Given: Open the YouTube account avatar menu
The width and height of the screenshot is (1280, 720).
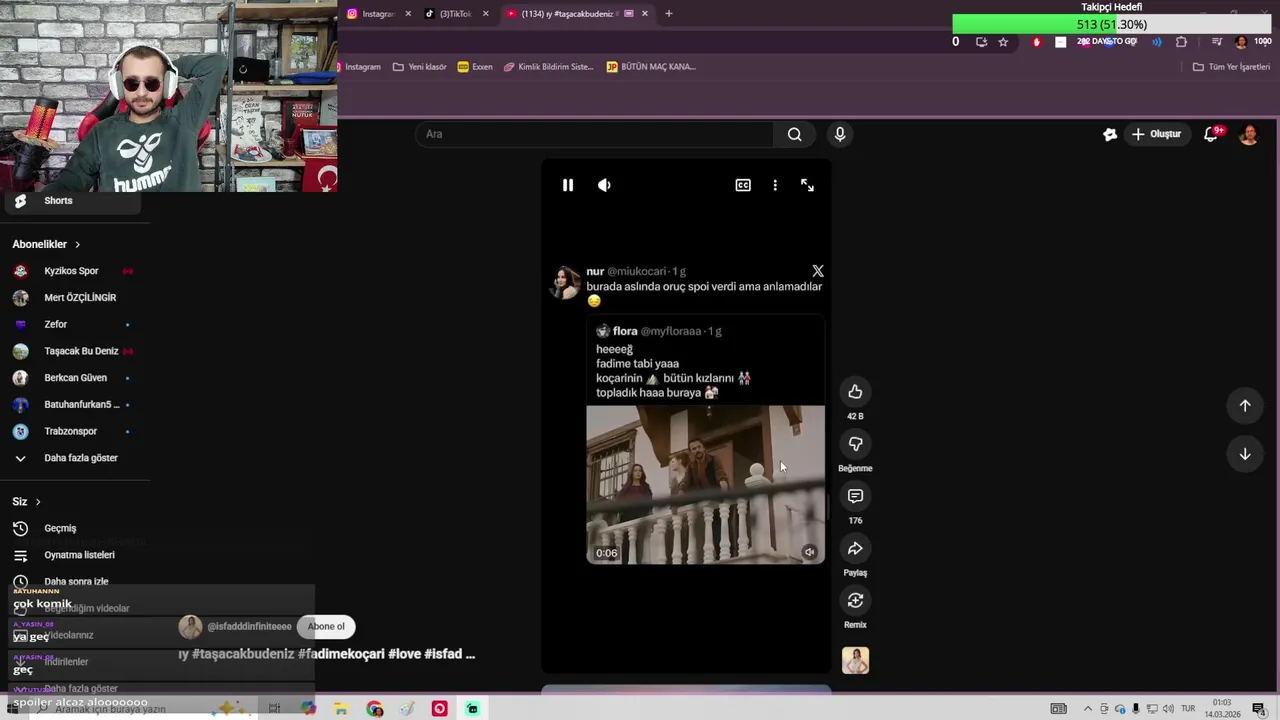Looking at the screenshot, I should 1249,134.
